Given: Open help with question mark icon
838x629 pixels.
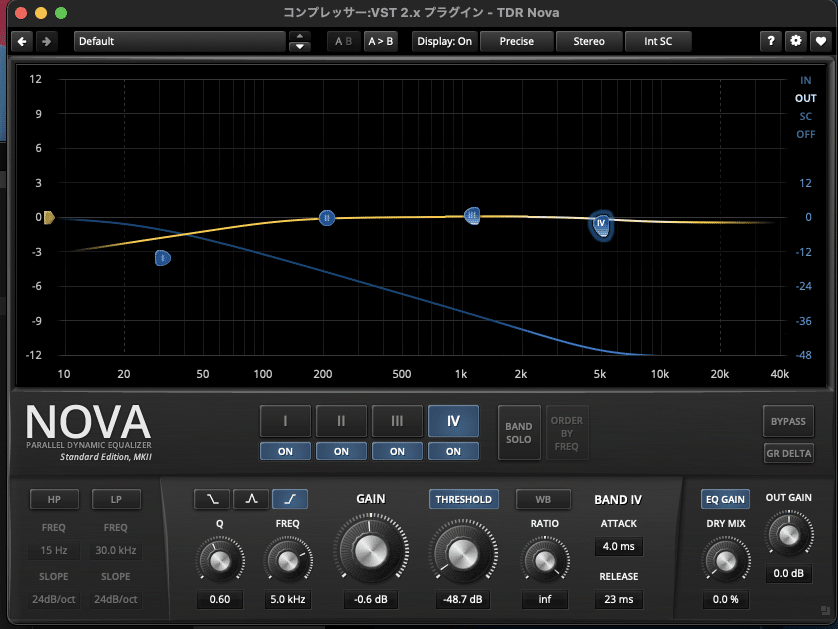Looking at the screenshot, I should [771, 41].
